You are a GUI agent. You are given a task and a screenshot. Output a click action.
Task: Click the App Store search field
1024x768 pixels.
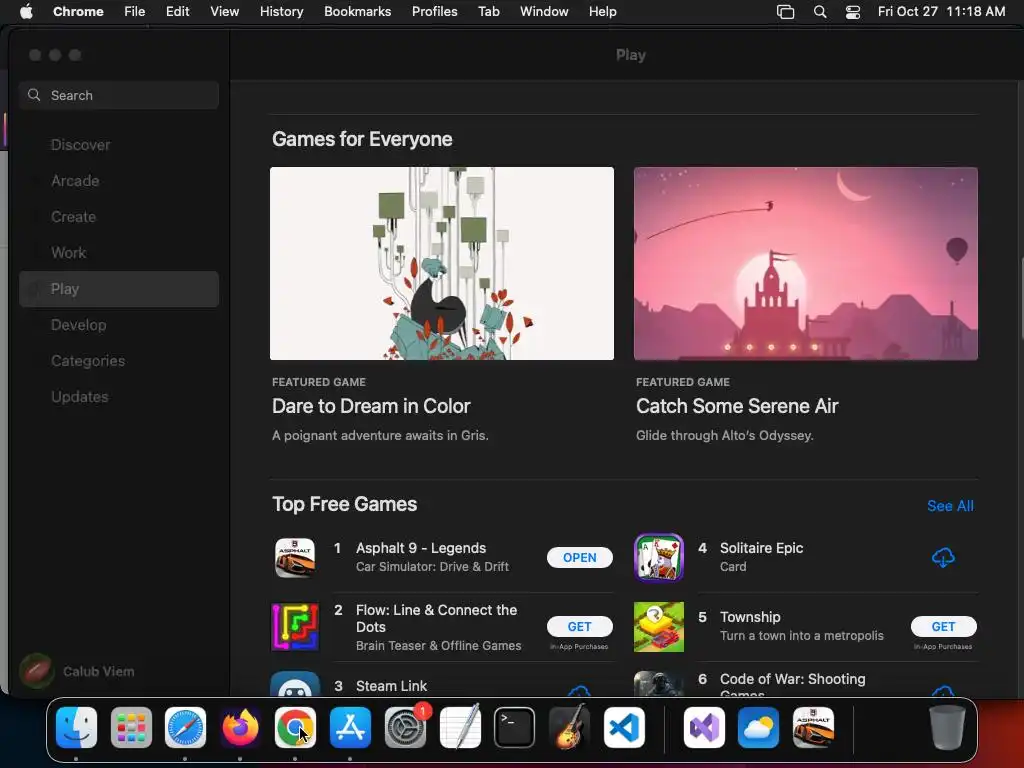click(119, 95)
